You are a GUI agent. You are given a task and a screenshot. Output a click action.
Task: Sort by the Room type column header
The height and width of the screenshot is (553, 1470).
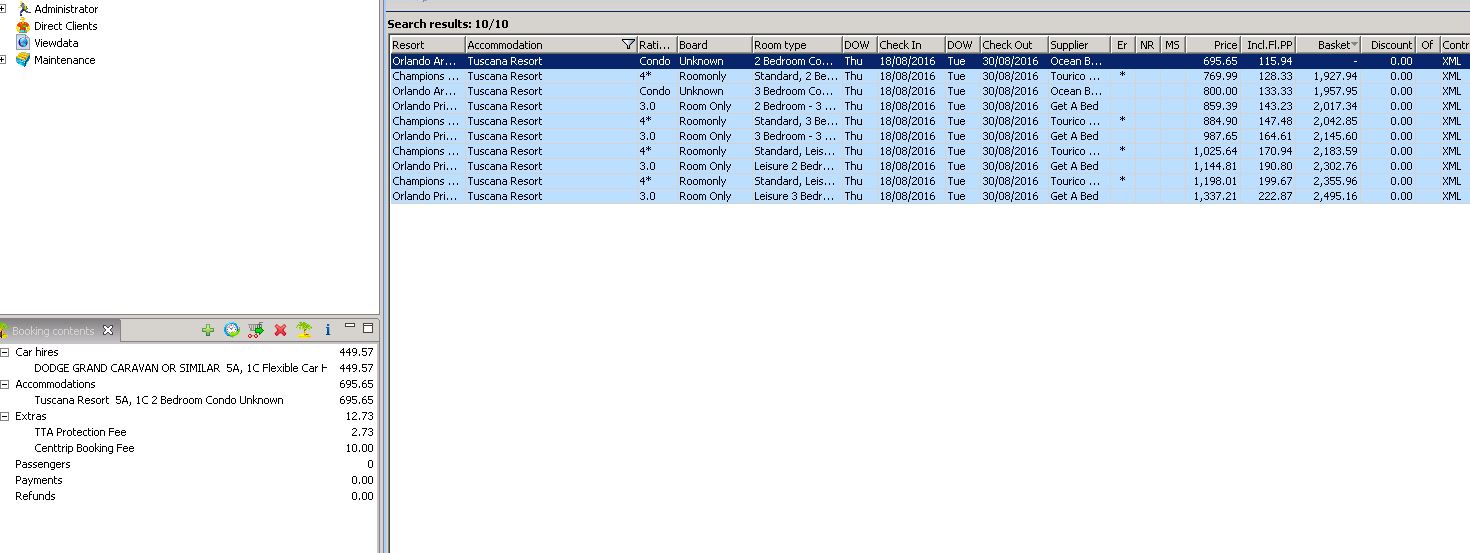(x=796, y=45)
